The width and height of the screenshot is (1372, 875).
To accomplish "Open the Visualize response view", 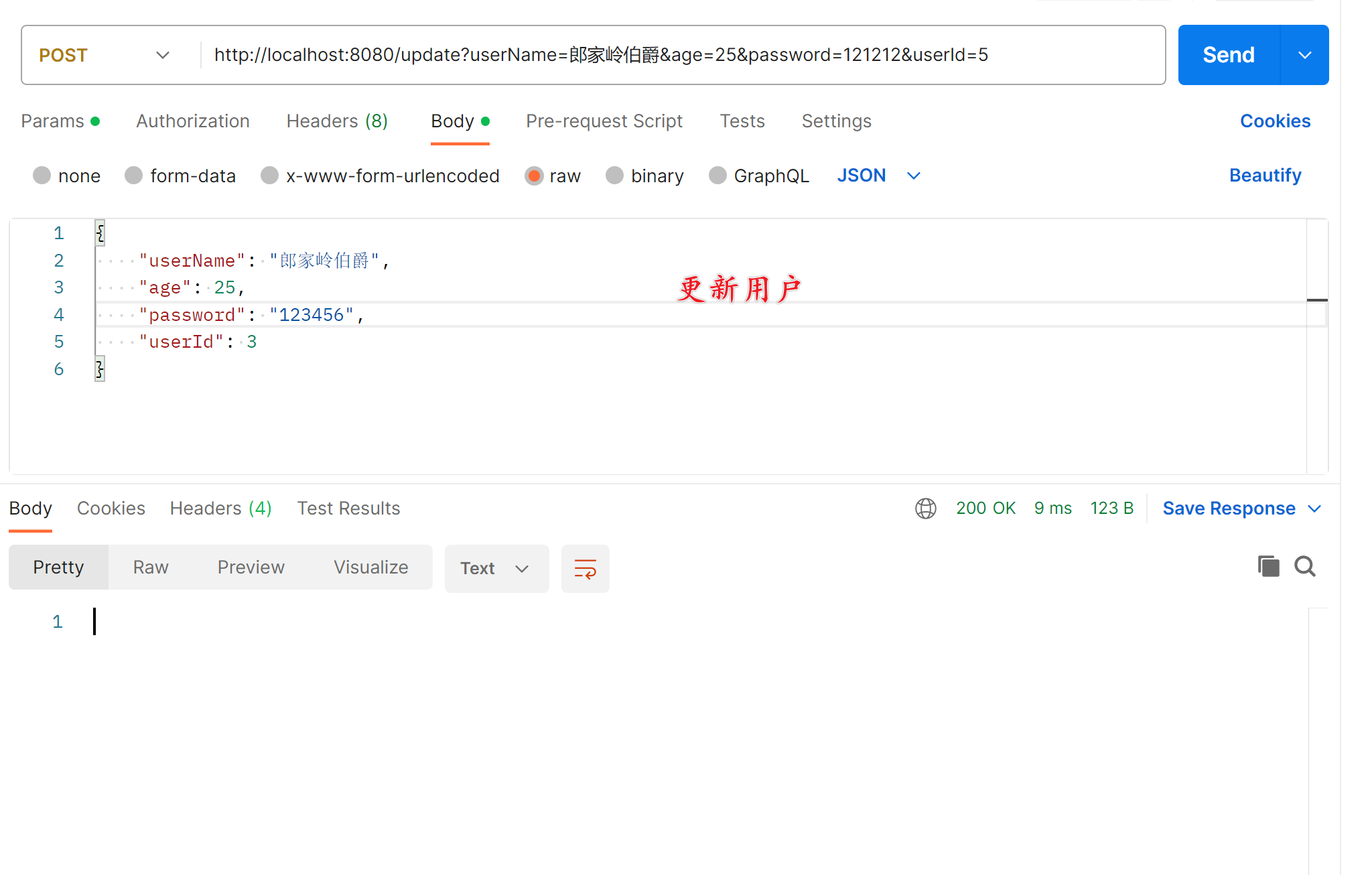I will tap(371, 567).
